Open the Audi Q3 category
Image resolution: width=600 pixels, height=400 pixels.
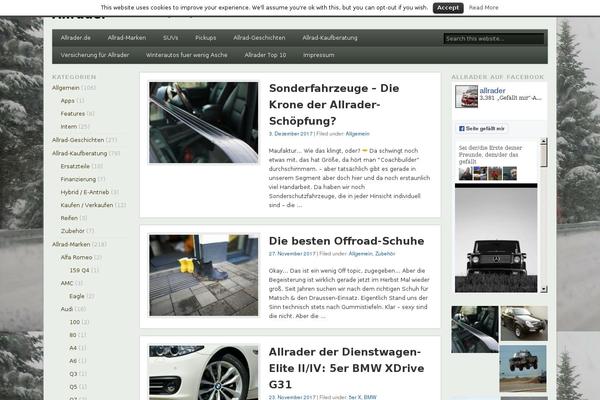coord(73,374)
